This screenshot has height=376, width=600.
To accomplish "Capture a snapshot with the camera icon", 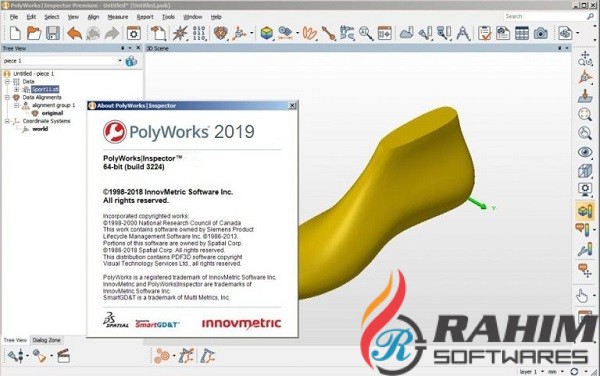I will pos(540,33).
